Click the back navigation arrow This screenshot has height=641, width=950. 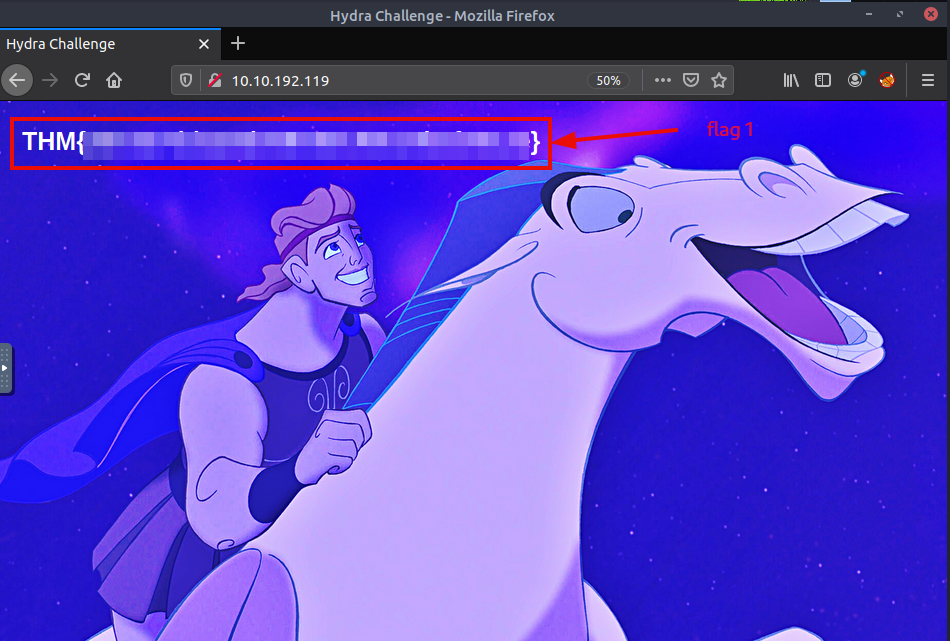(18, 80)
